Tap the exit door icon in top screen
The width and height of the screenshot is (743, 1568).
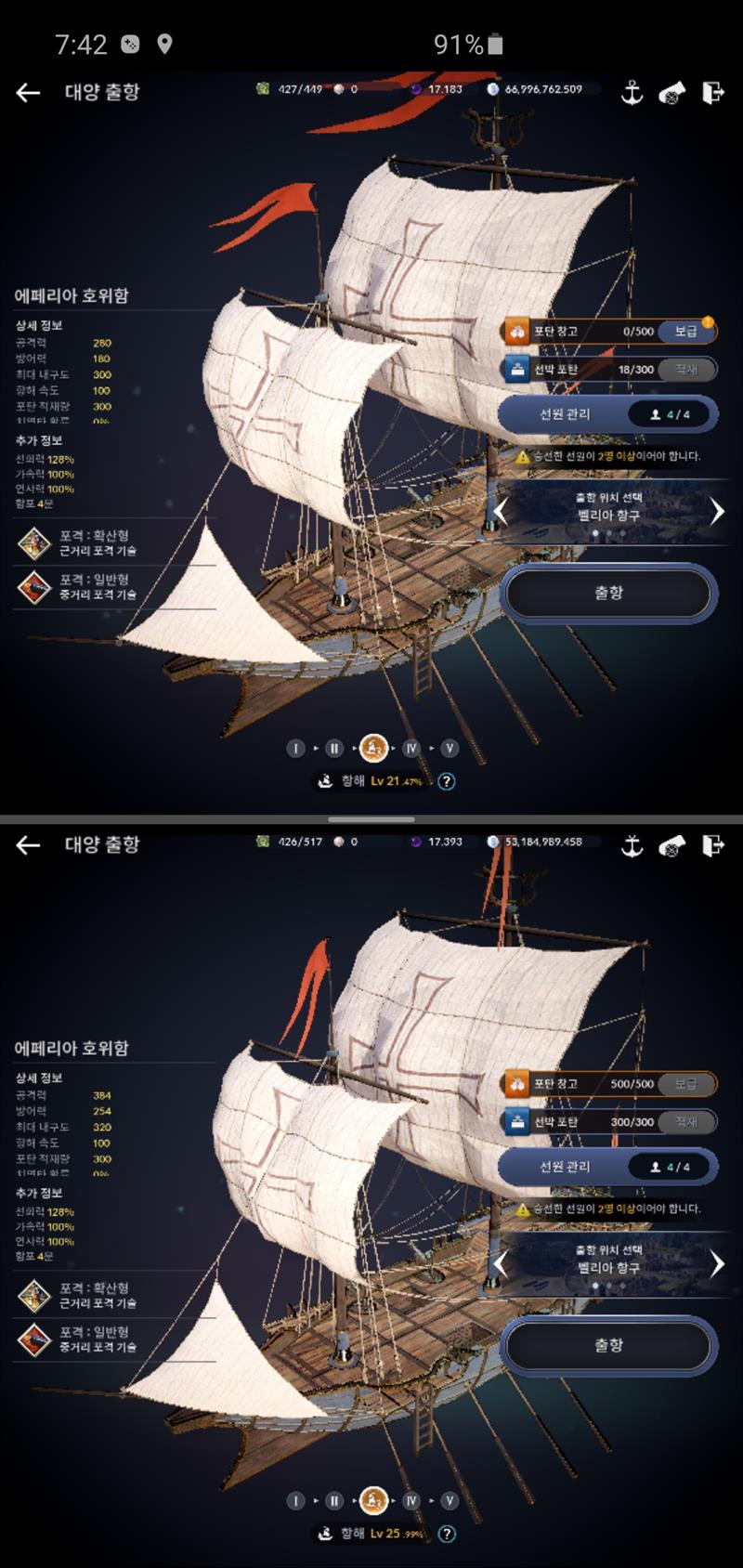[x=712, y=92]
